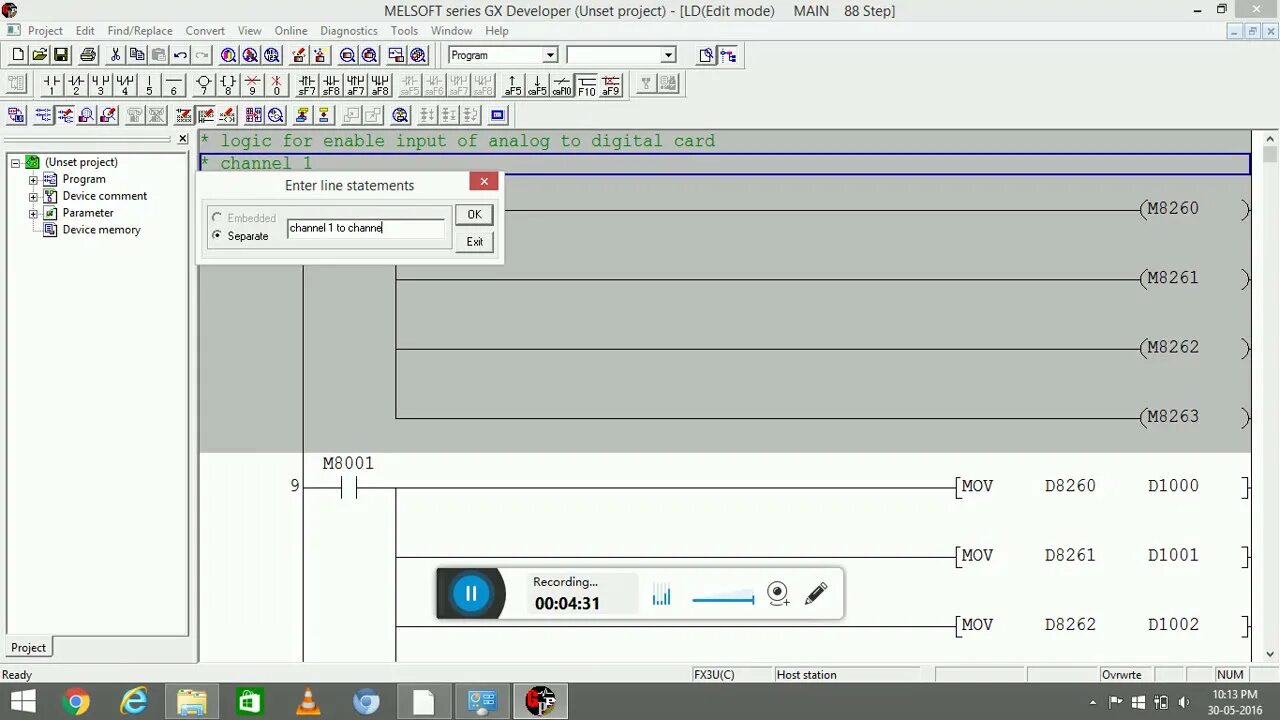
Task: Insert closed contact with ladder button 2
Action: pyautogui.click(x=76, y=85)
